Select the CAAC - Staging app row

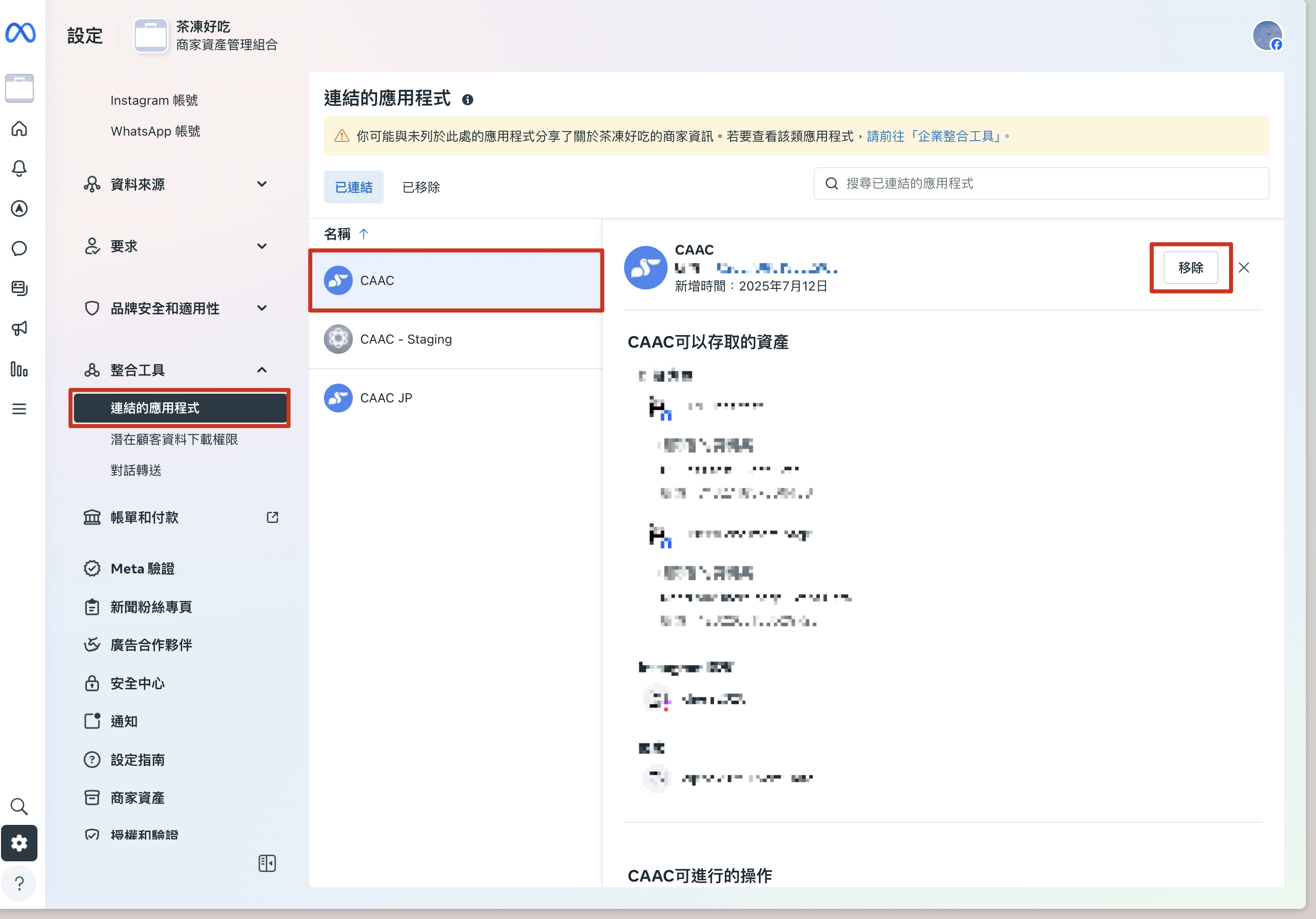pyautogui.click(x=456, y=339)
